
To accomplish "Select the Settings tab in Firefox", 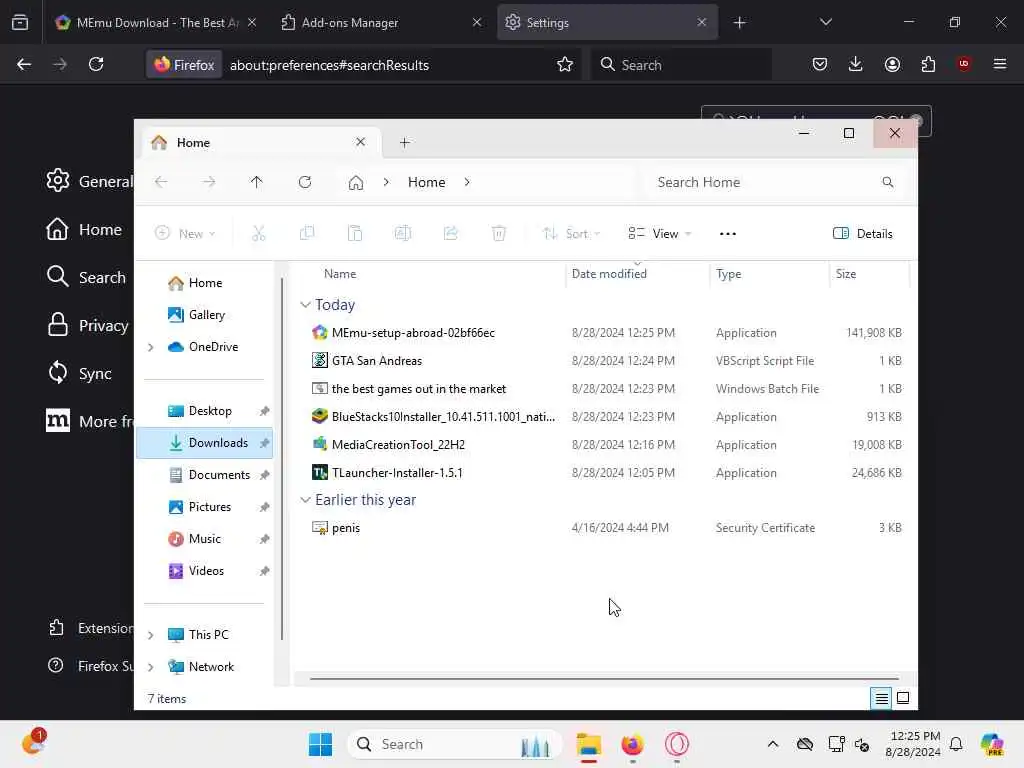I will point(606,22).
